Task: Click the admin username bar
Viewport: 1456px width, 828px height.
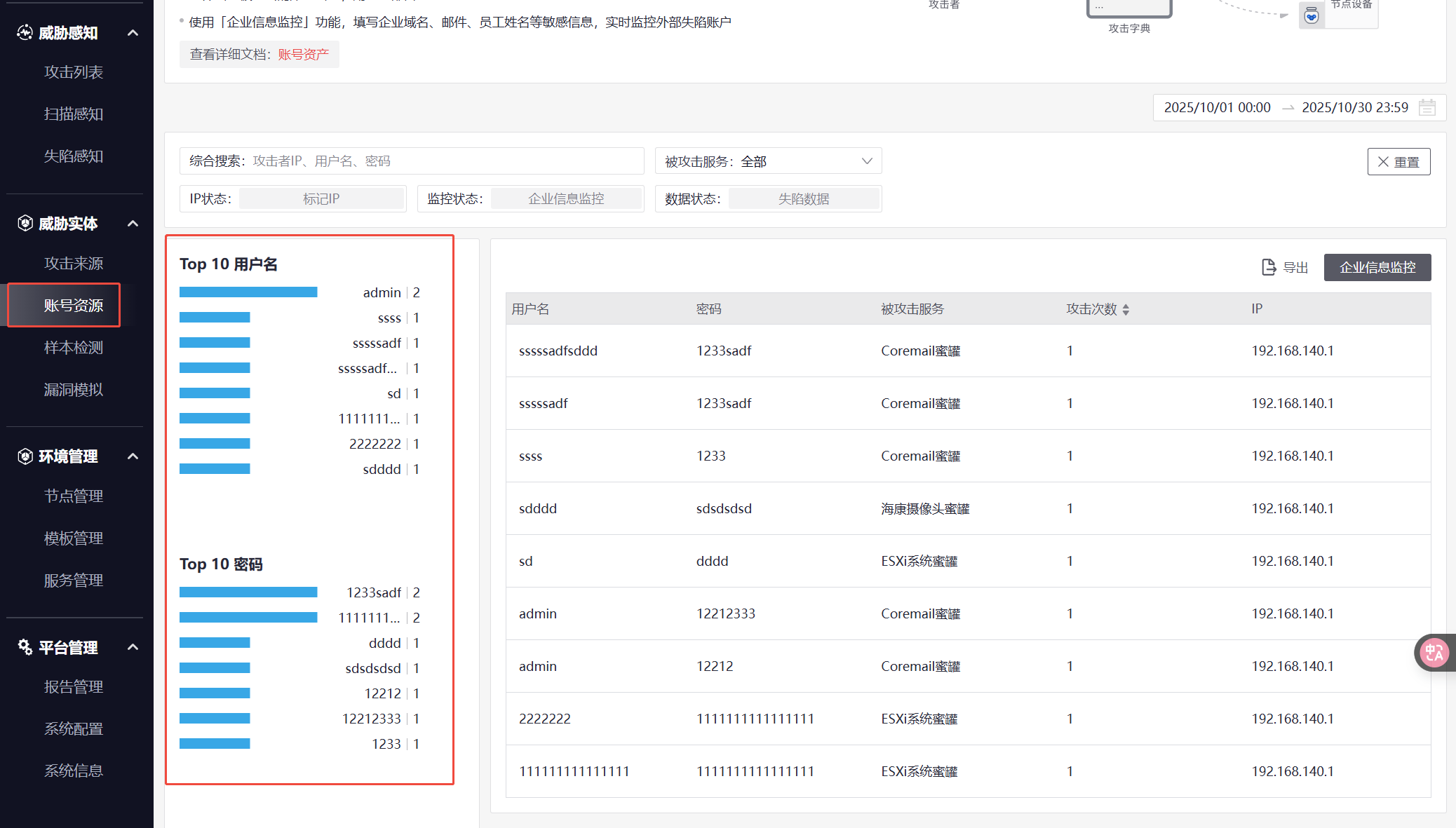Action: point(248,292)
